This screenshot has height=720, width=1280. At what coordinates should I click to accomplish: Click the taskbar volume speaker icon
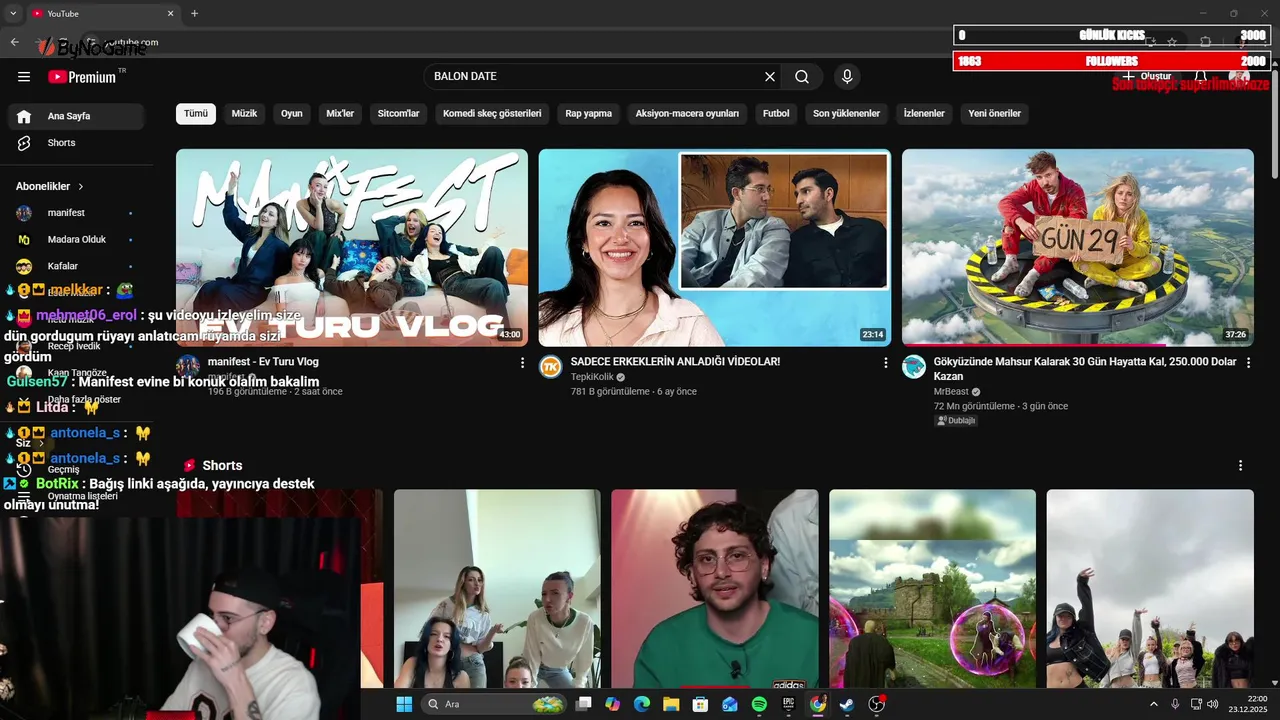1213,704
